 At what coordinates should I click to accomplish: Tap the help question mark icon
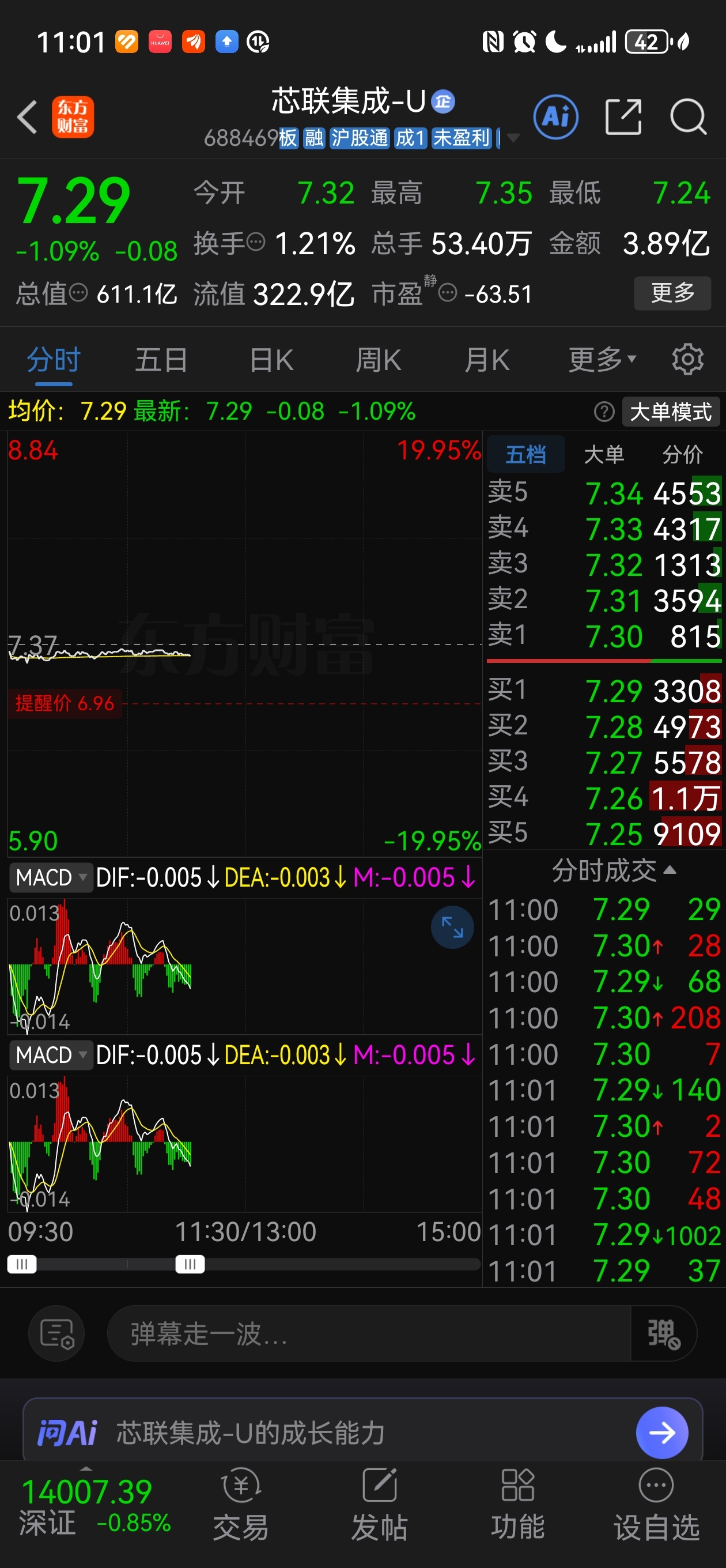(x=604, y=412)
